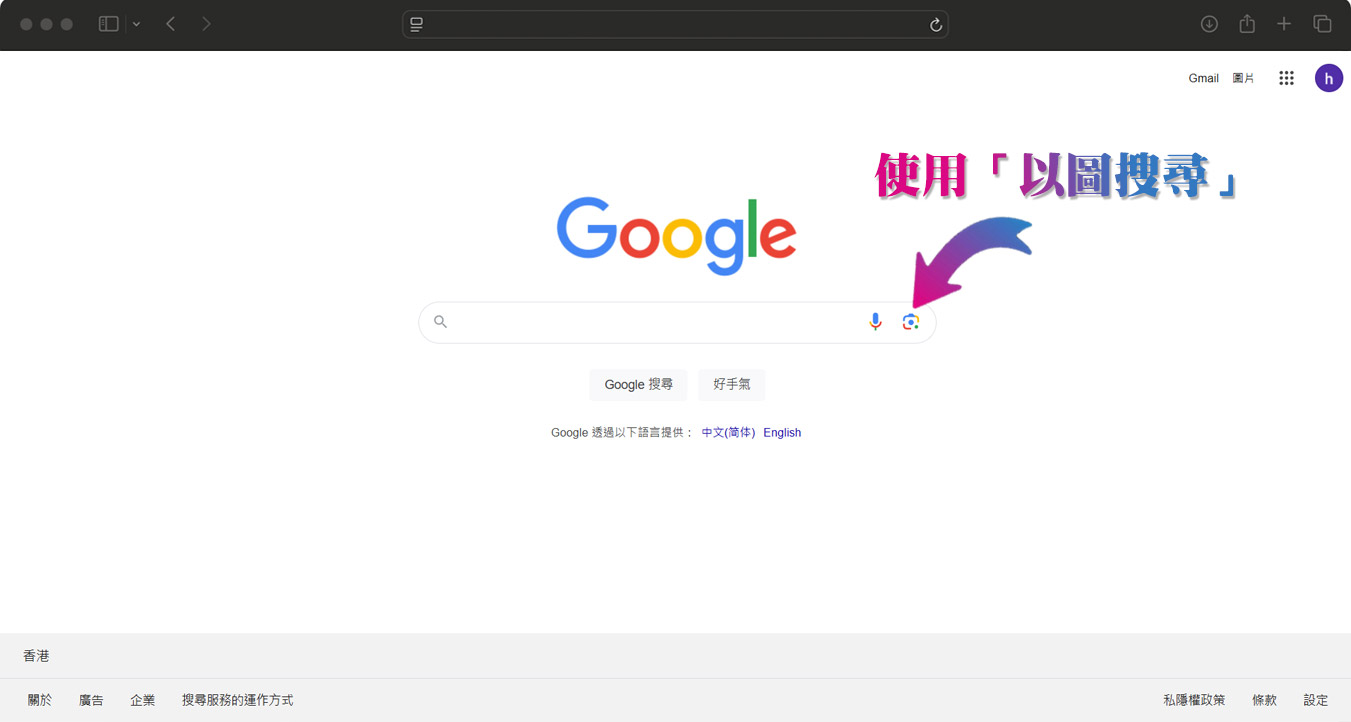This screenshot has height=722, width=1351.
Task: Open 企業 footer link
Action: point(142,700)
